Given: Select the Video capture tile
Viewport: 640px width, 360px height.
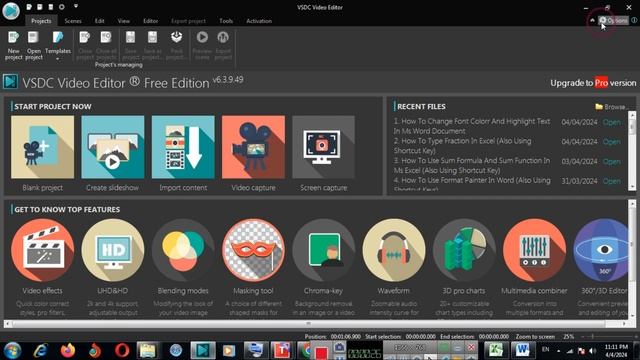Looking at the screenshot, I should 253,147.
